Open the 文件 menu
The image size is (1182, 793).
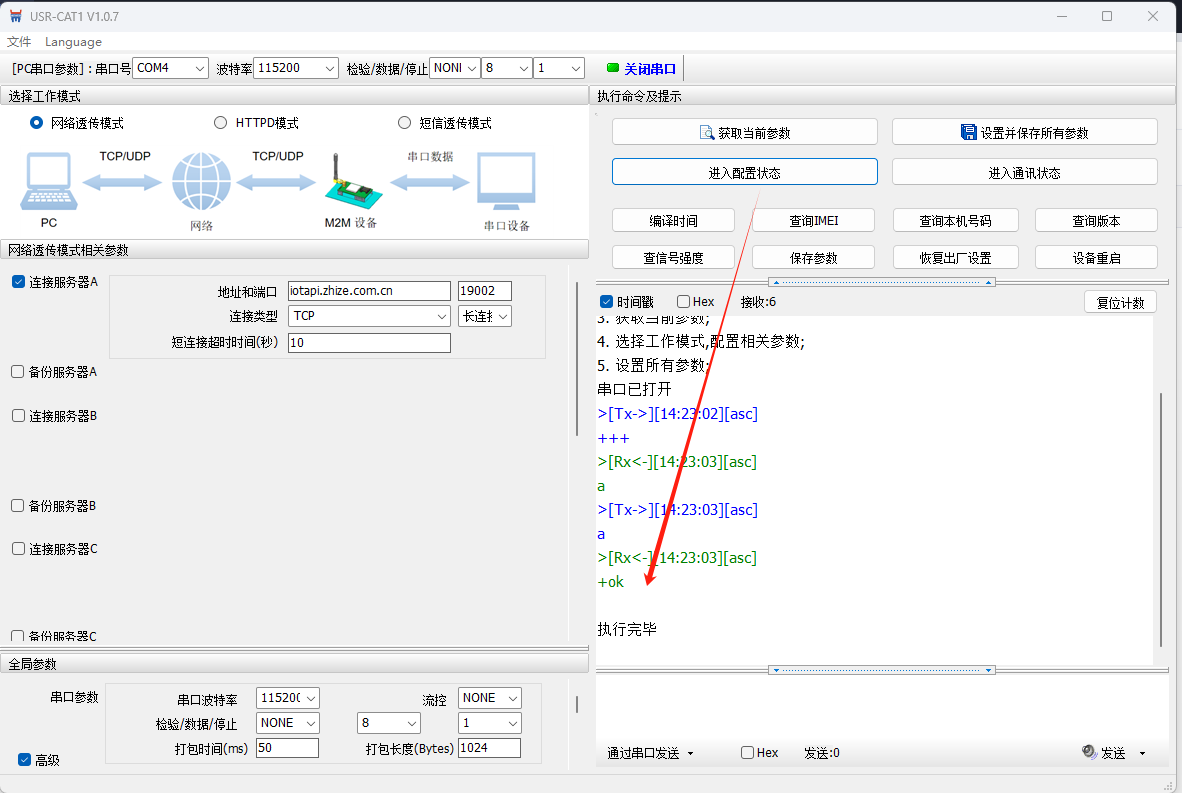point(19,42)
